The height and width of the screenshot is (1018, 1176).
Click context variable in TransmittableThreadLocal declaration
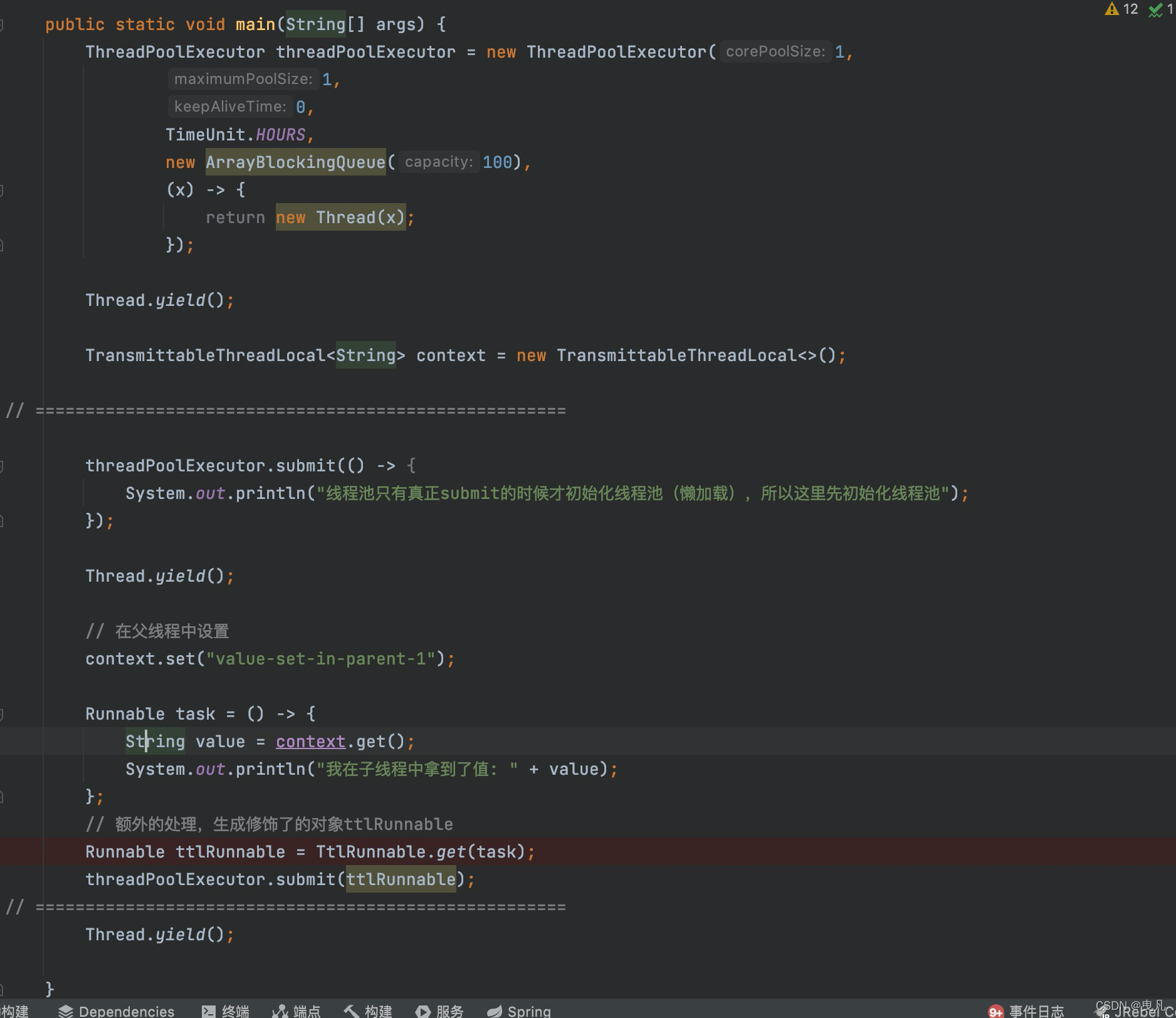pos(451,355)
